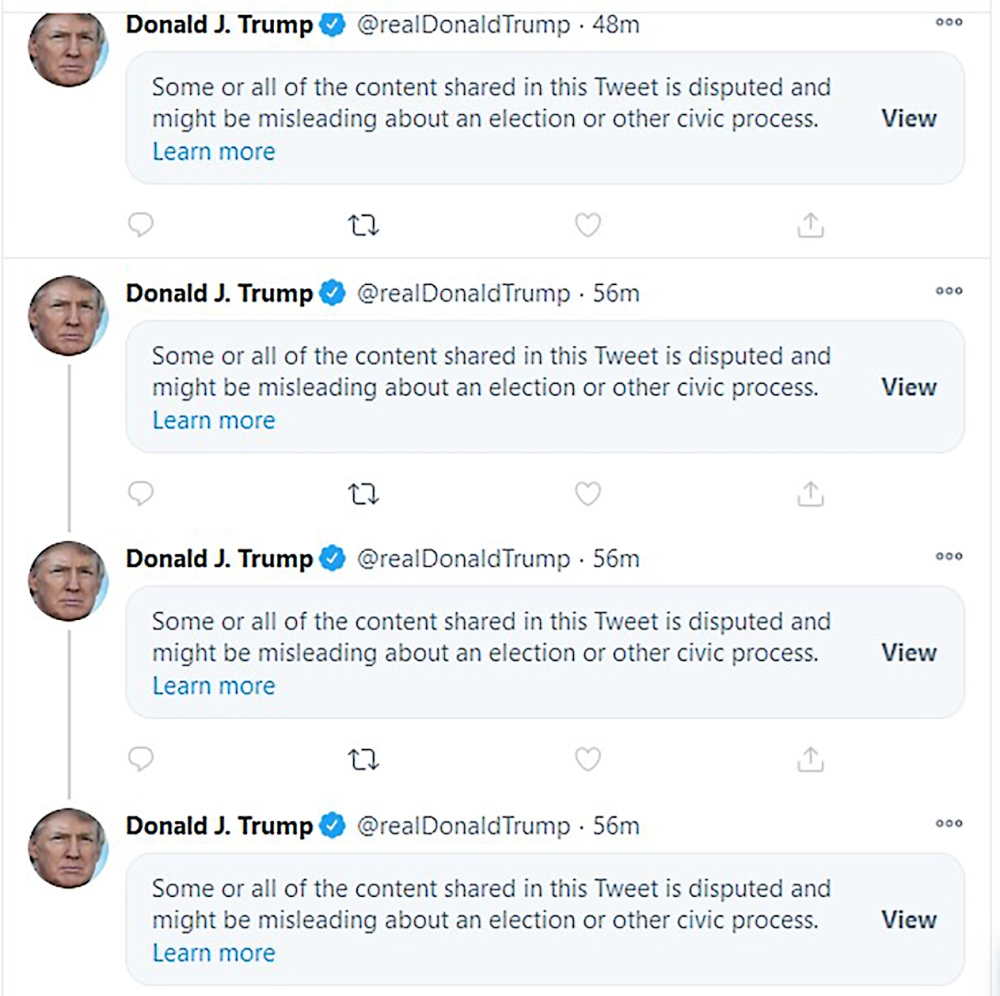This screenshot has width=1000, height=996.
Task: View the hidden content of the first tweet
Action: pos(909,118)
